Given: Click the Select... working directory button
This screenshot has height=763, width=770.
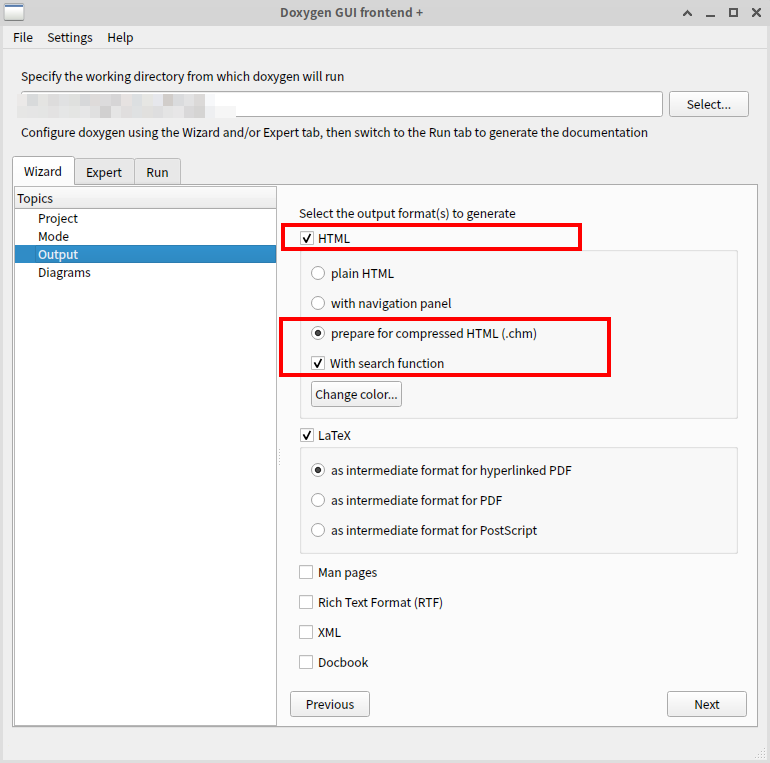Looking at the screenshot, I should (709, 104).
